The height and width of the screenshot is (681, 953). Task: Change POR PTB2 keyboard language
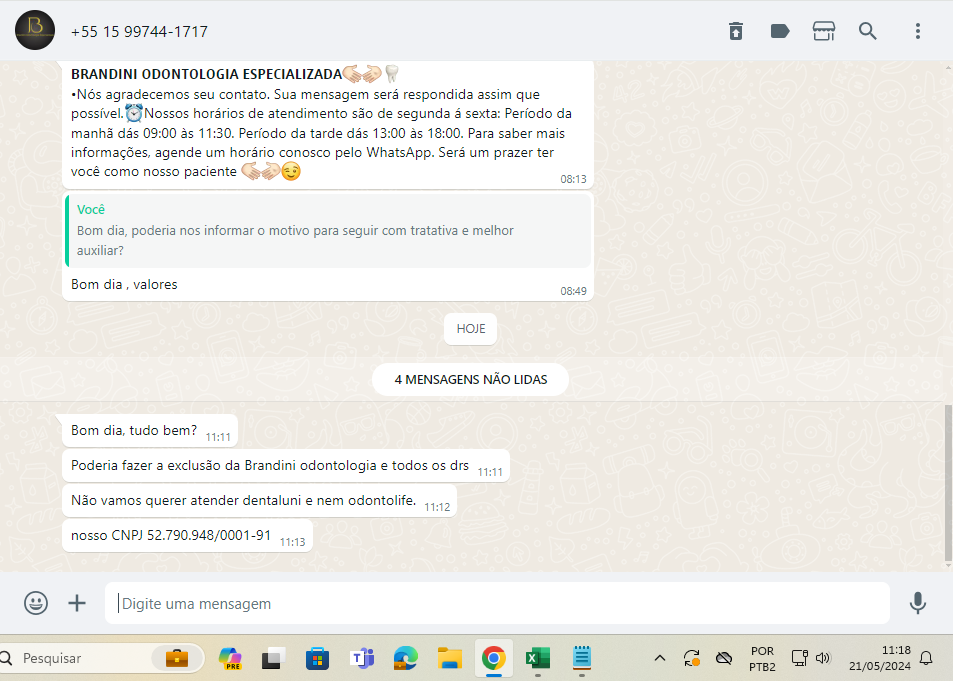(x=762, y=659)
